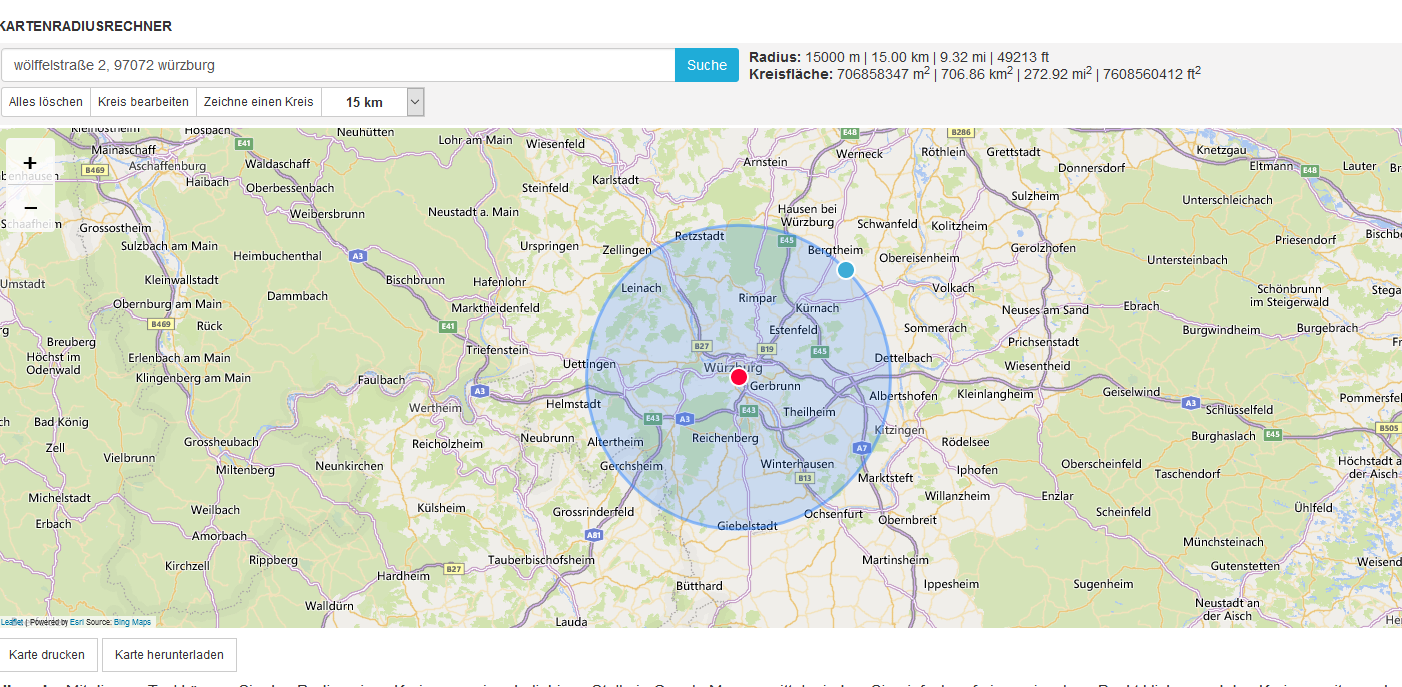Open the Leaflet attribution link
The width and height of the screenshot is (1402, 687).
point(11,622)
